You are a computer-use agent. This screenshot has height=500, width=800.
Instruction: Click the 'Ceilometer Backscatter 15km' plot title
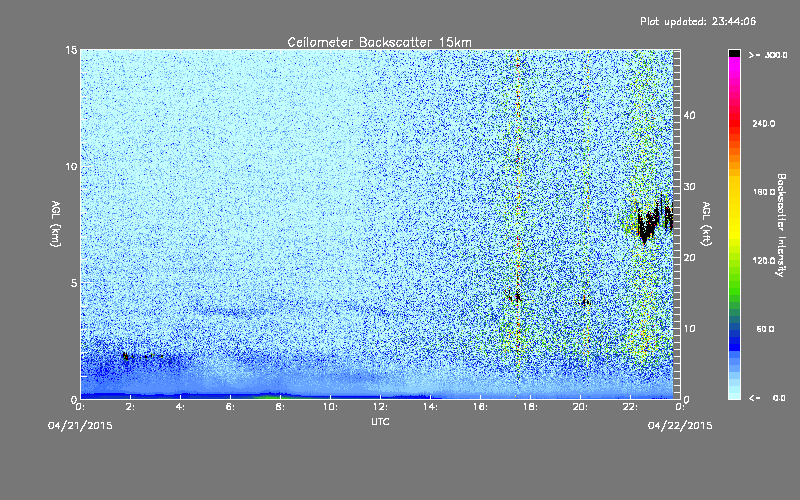click(380, 42)
